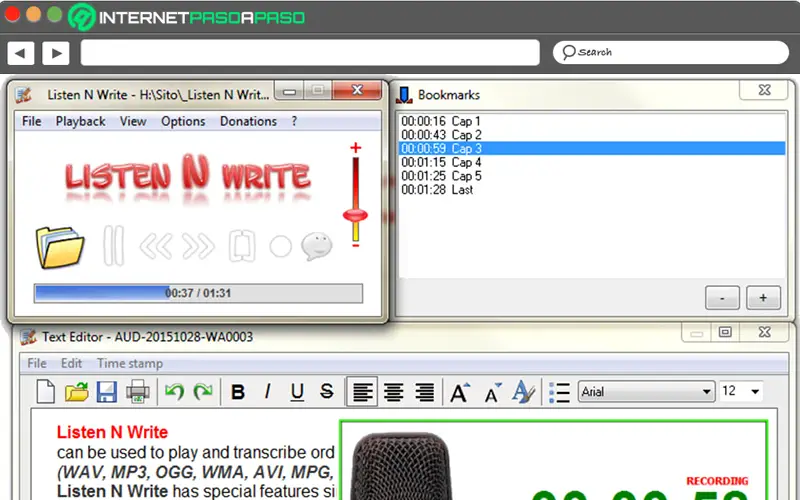
Task: Fast forward audio with double right arrows
Action: (x=198, y=246)
